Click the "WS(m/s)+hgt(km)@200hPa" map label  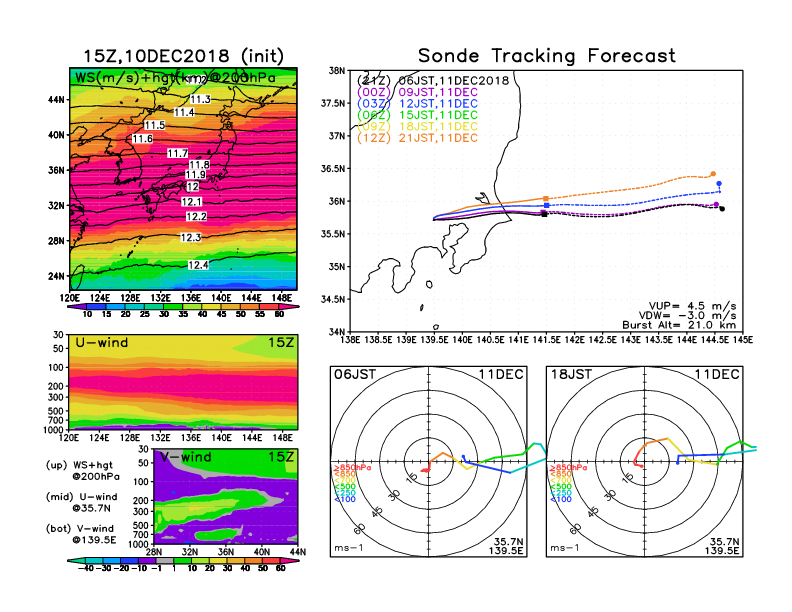pos(175,78)
